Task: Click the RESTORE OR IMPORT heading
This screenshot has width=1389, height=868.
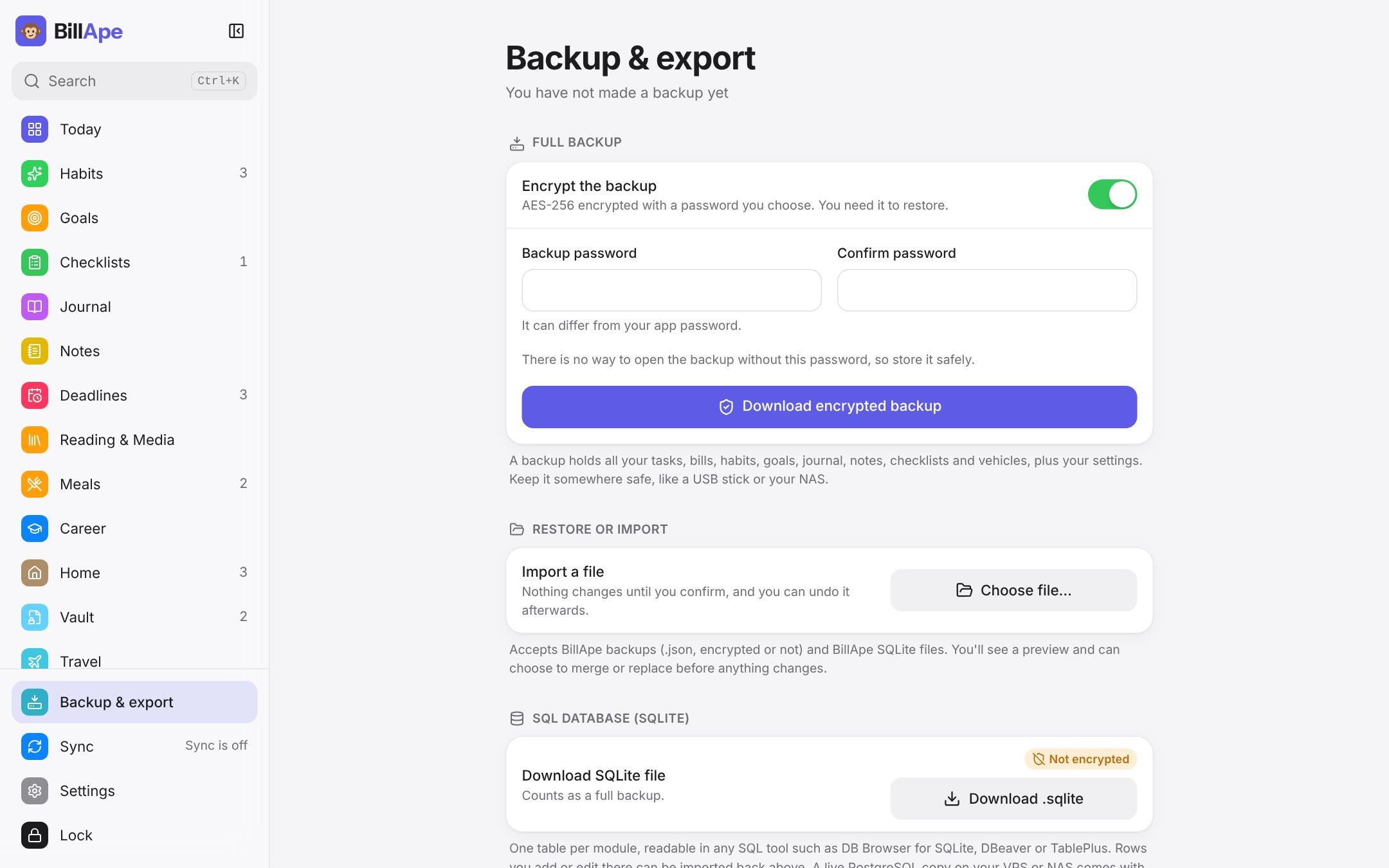Action: click(599, 529)
